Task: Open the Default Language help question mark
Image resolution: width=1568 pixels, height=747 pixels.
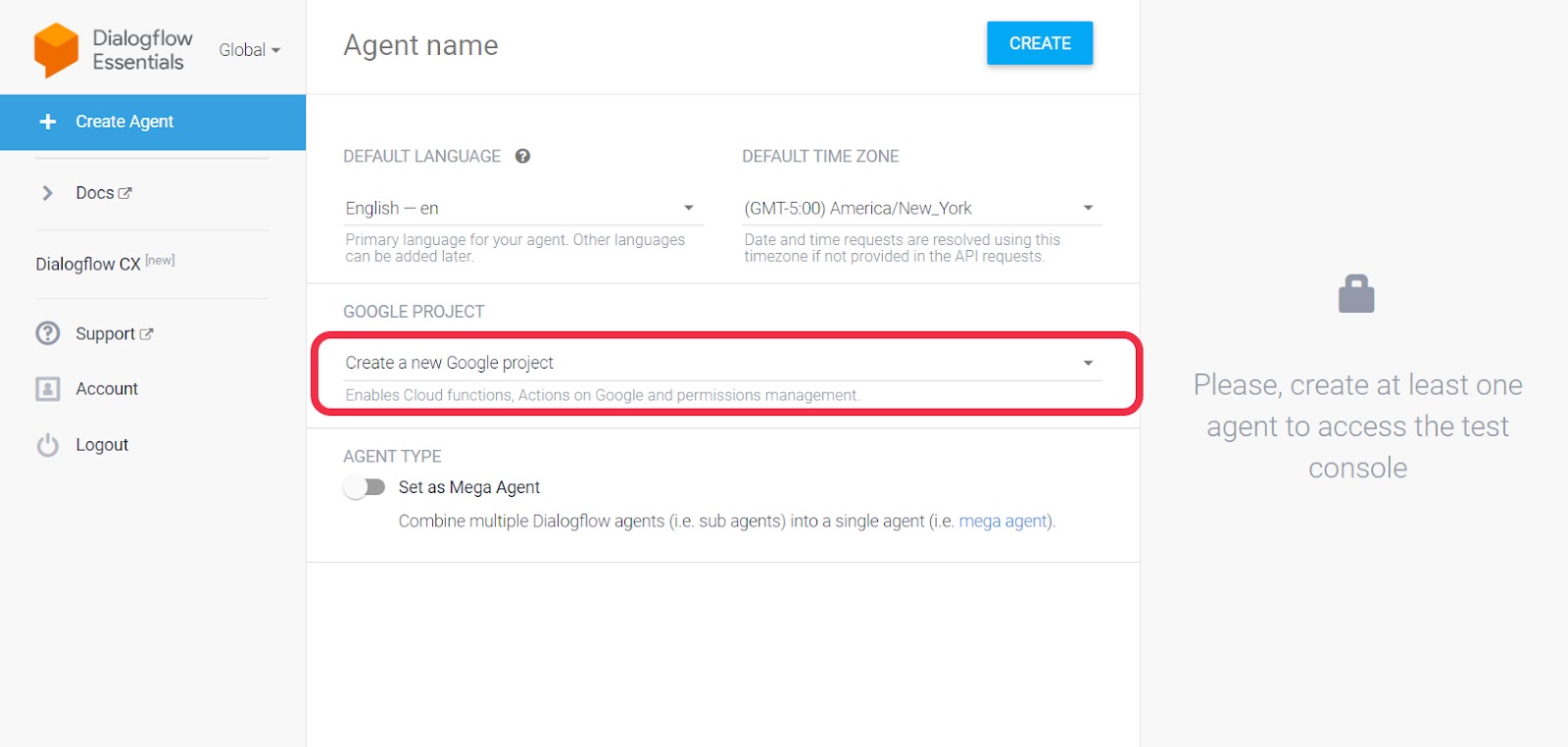Action: [x=523, y=156]
